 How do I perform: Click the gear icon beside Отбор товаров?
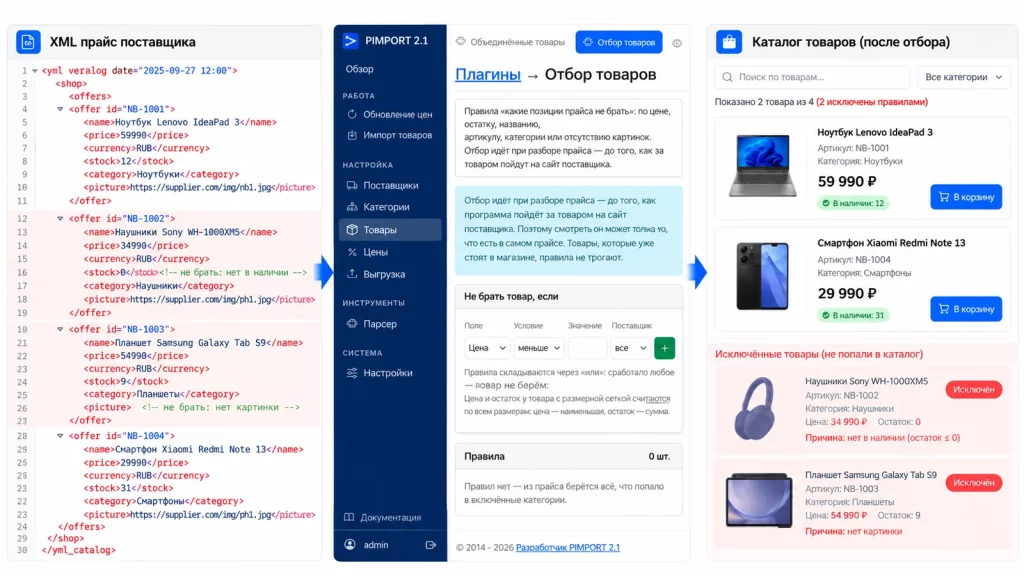pos(677,43)
